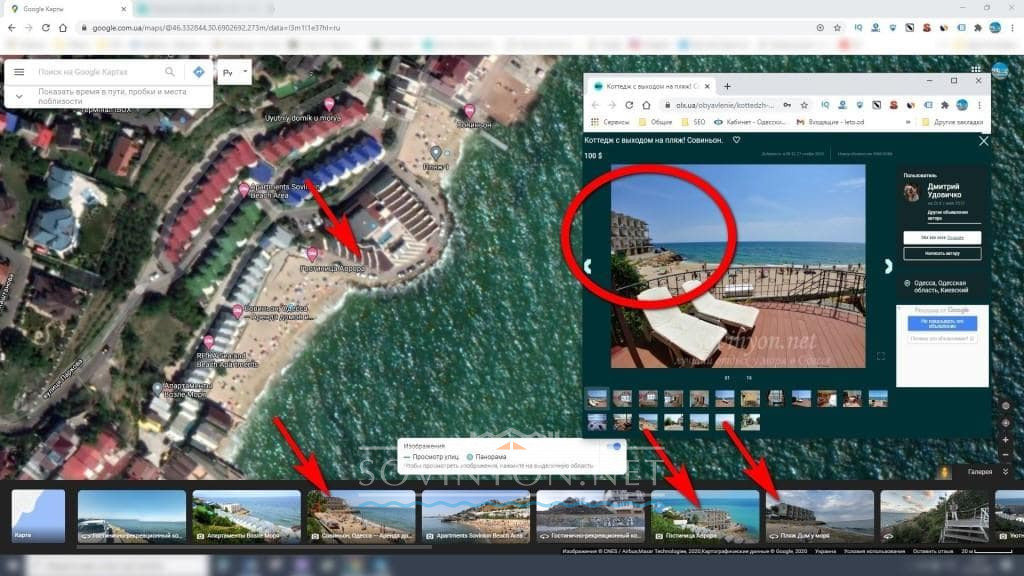Click the Оставить отзыв feedback link

(x=932, y=551)
